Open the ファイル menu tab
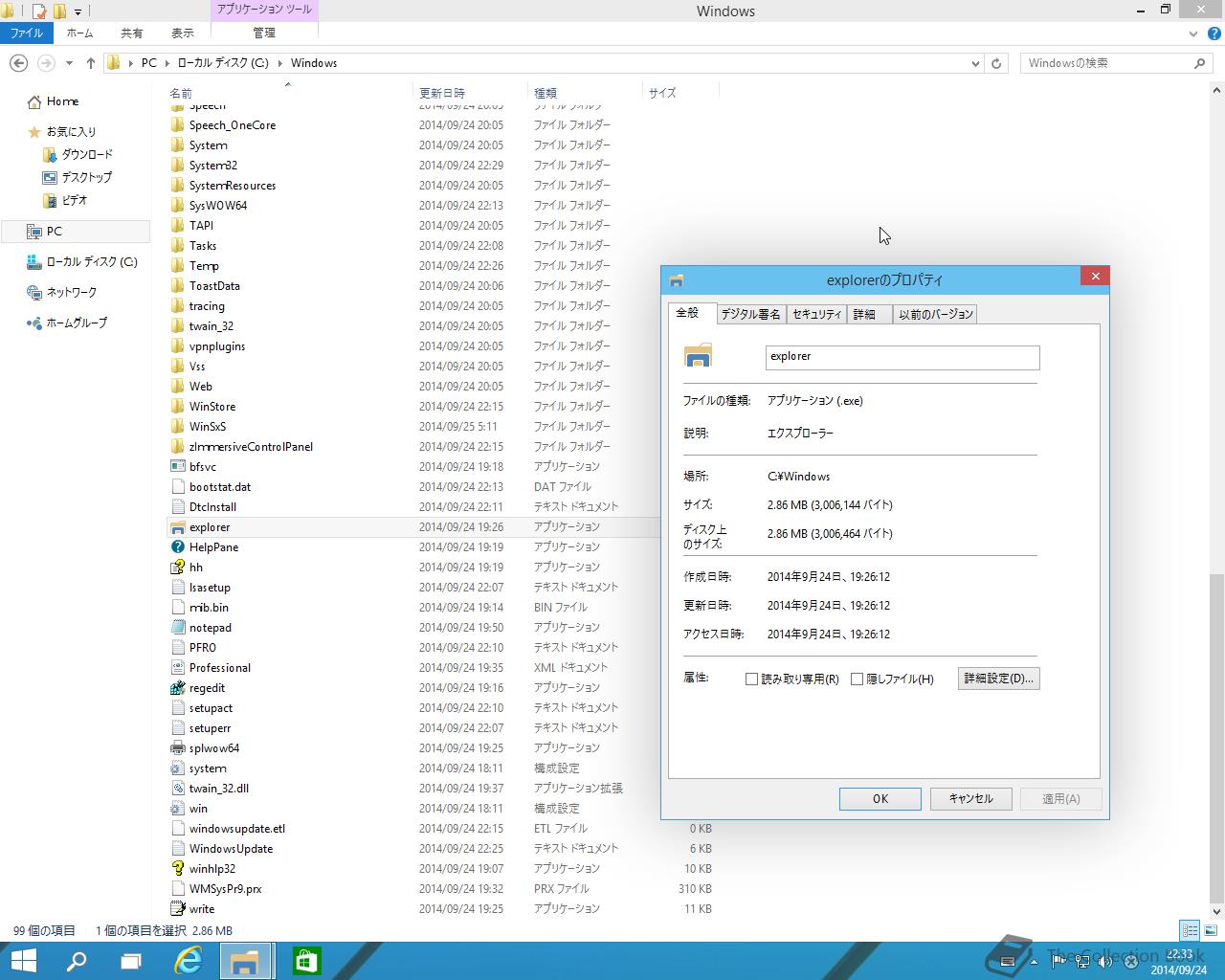 pyautogui.click(x=27, y=33)
